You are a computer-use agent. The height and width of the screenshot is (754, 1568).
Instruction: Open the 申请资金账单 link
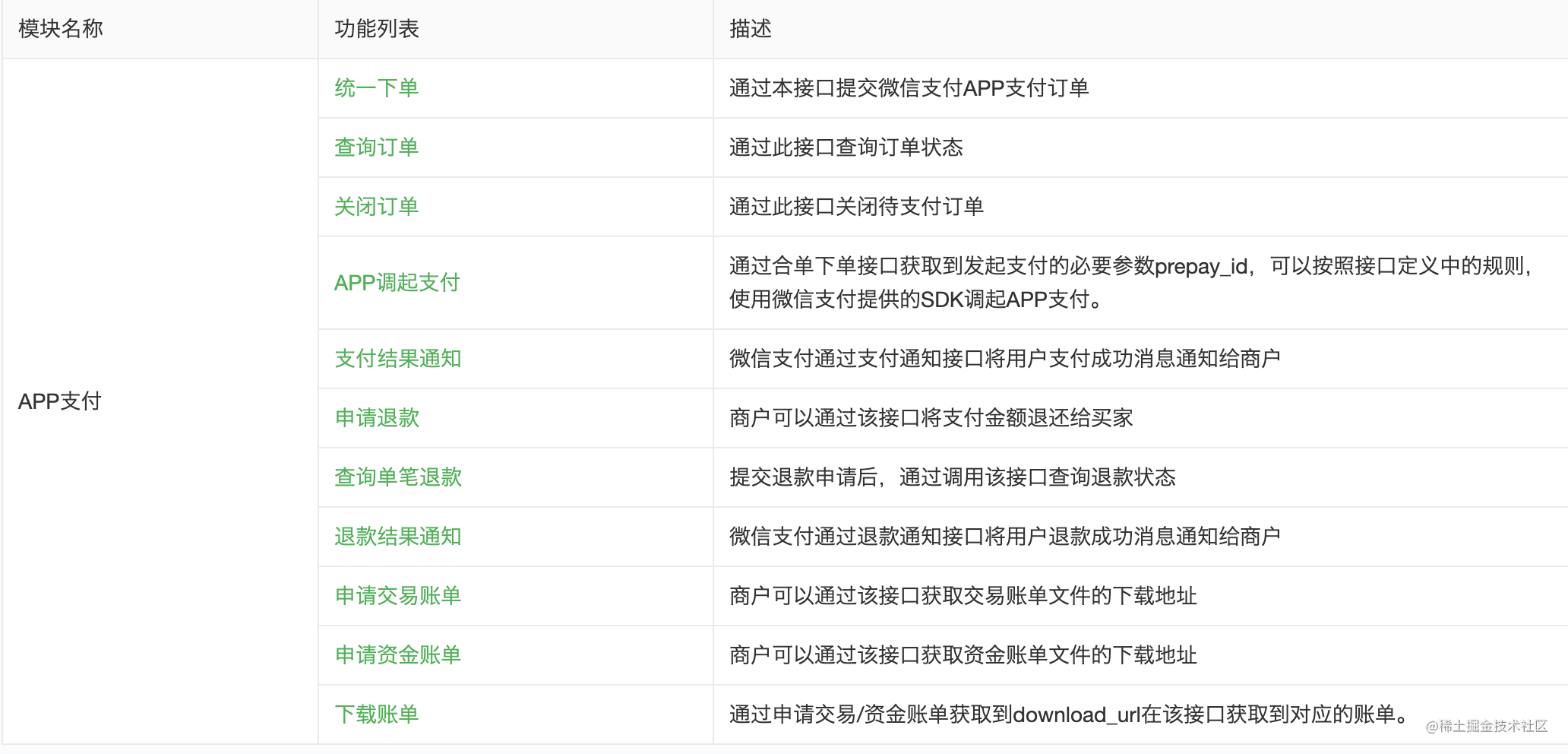pyautogui.click(x=398, y=655)
